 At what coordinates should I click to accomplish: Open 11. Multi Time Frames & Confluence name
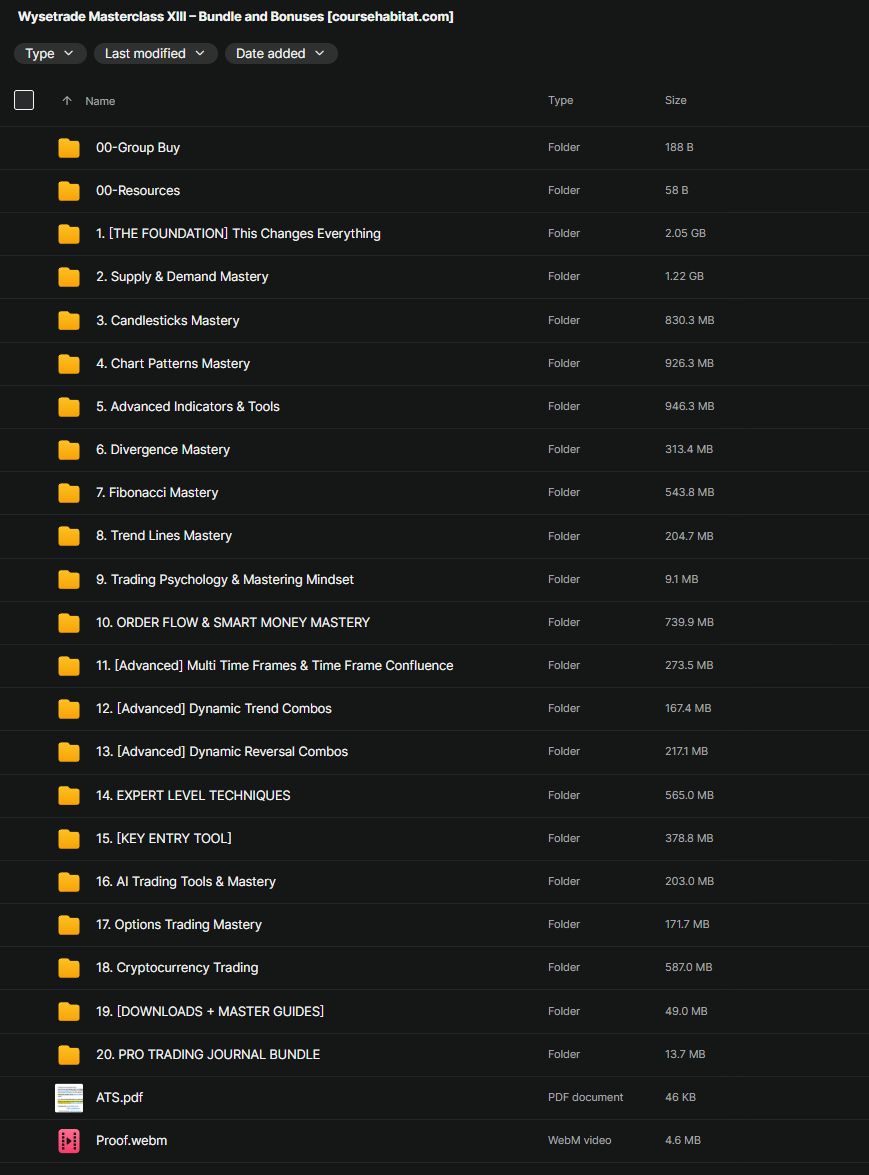(274, 665)
